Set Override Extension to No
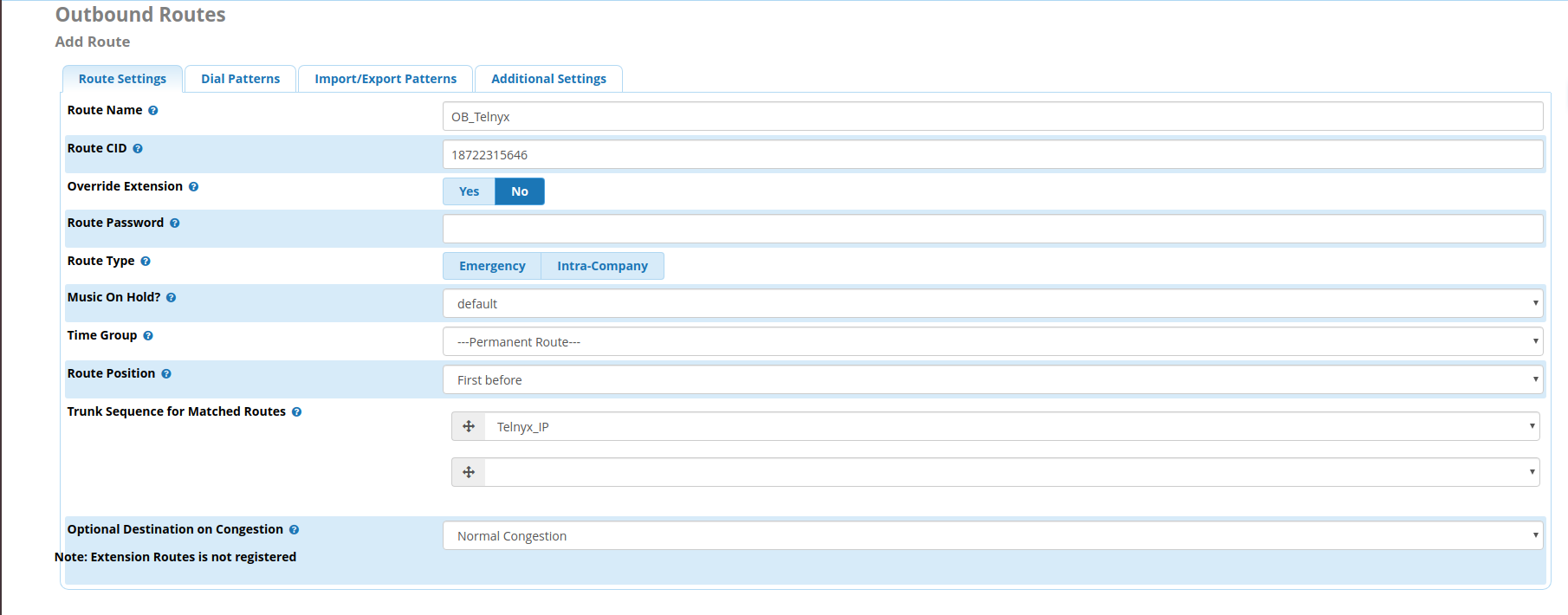The height and width of the screenshot is (615, 1568). coord(519,191)
